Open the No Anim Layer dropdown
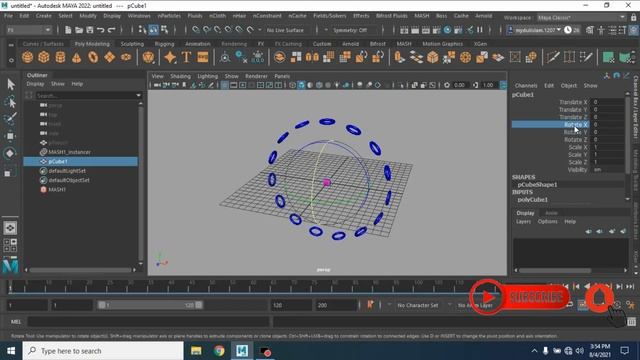The image size is (640, 360). 476,305
